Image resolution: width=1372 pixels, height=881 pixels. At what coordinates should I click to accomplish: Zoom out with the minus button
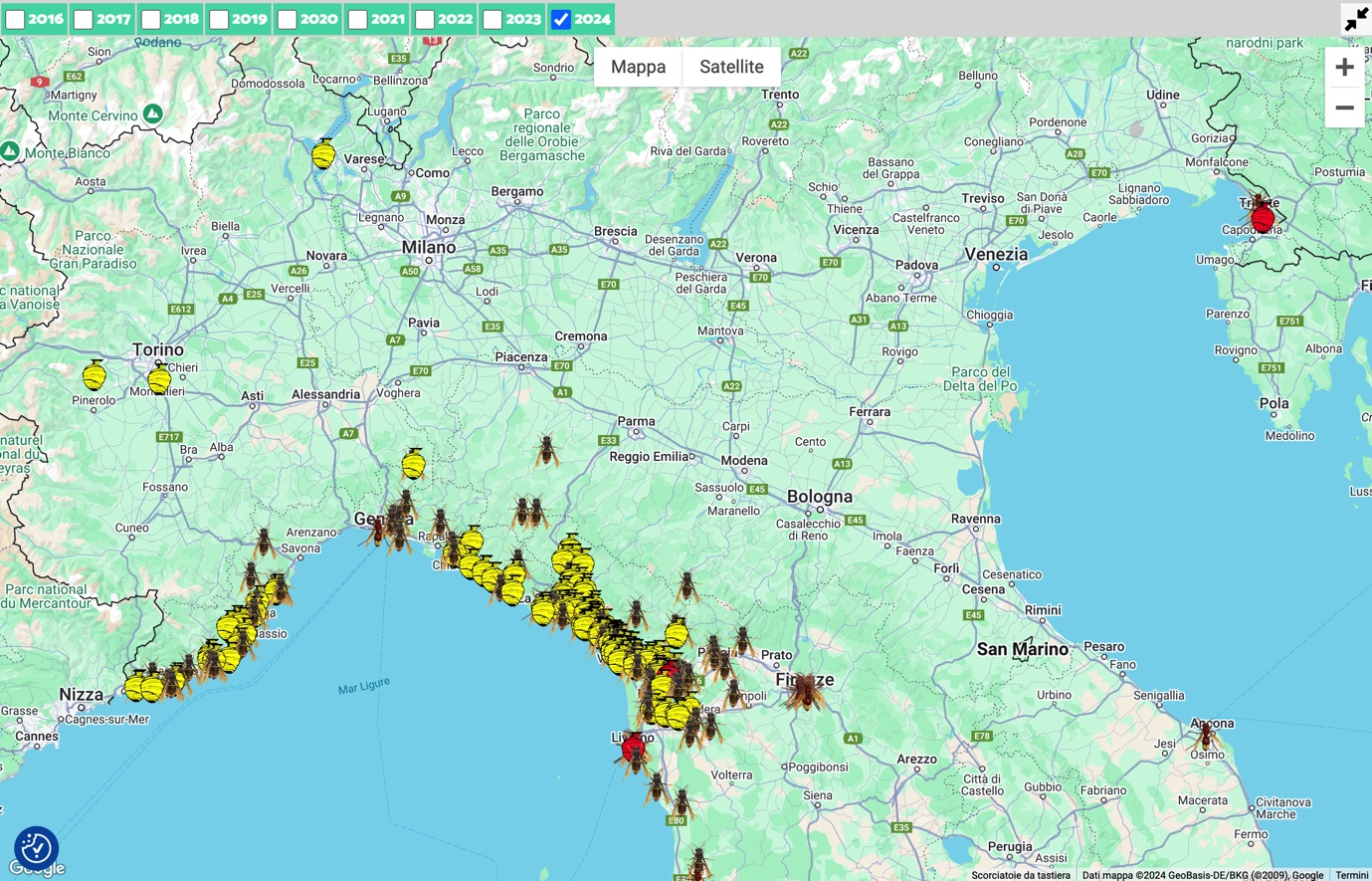coord(1344,108)
